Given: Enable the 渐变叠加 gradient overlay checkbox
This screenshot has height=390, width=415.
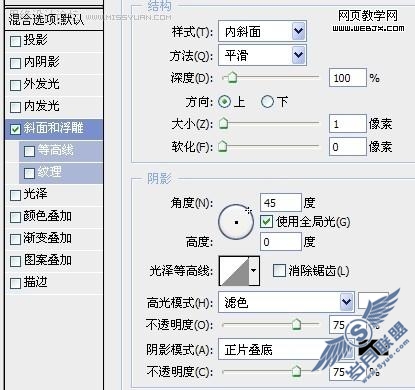Looking at the screenshot, I should [x=15, y=239].
